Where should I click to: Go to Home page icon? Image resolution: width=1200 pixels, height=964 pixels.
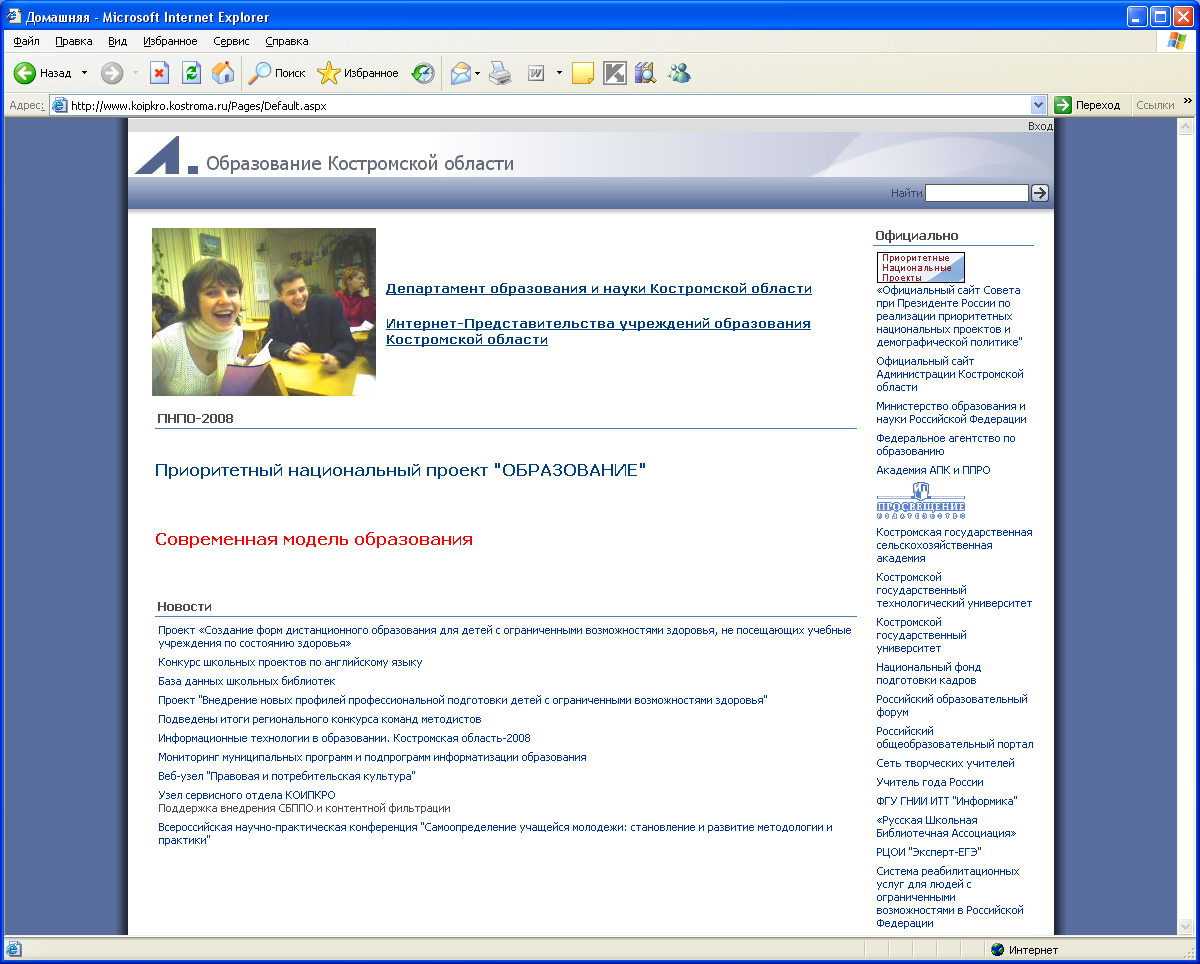coord(223,73)
